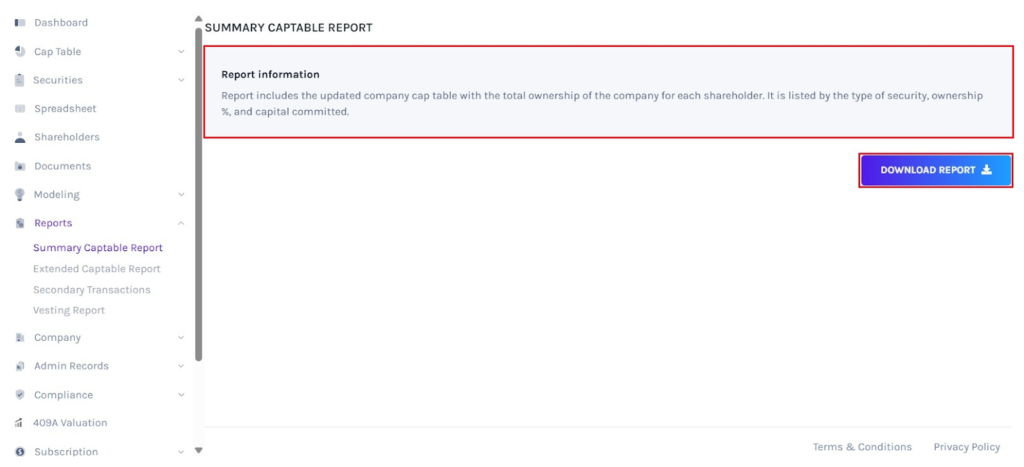Click the Modeling lightbulb icon
This screenshot has width=1024, height=467.
(20, 195)
